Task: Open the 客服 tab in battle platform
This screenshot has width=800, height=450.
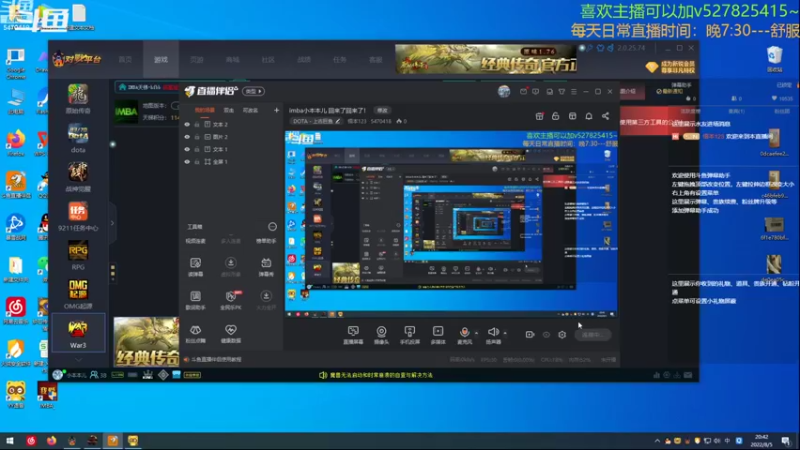Action: click(x=376, y=60)
